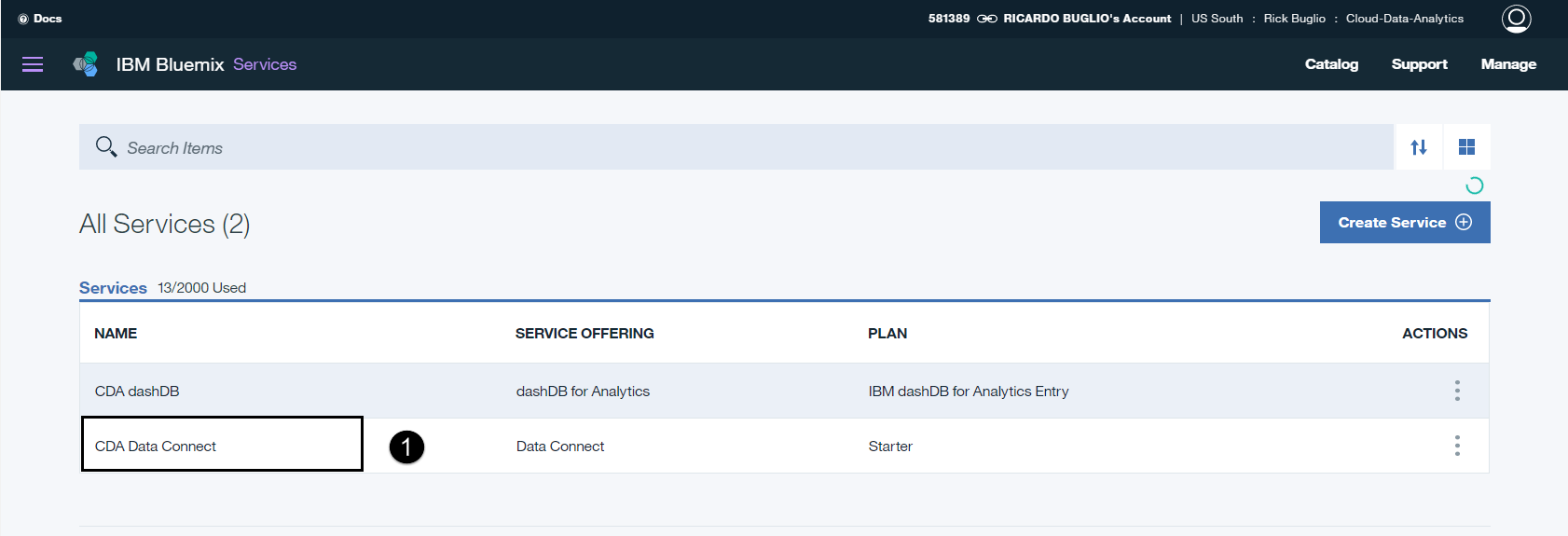Click the 13/2000 Used text

[x=201, y=288]
